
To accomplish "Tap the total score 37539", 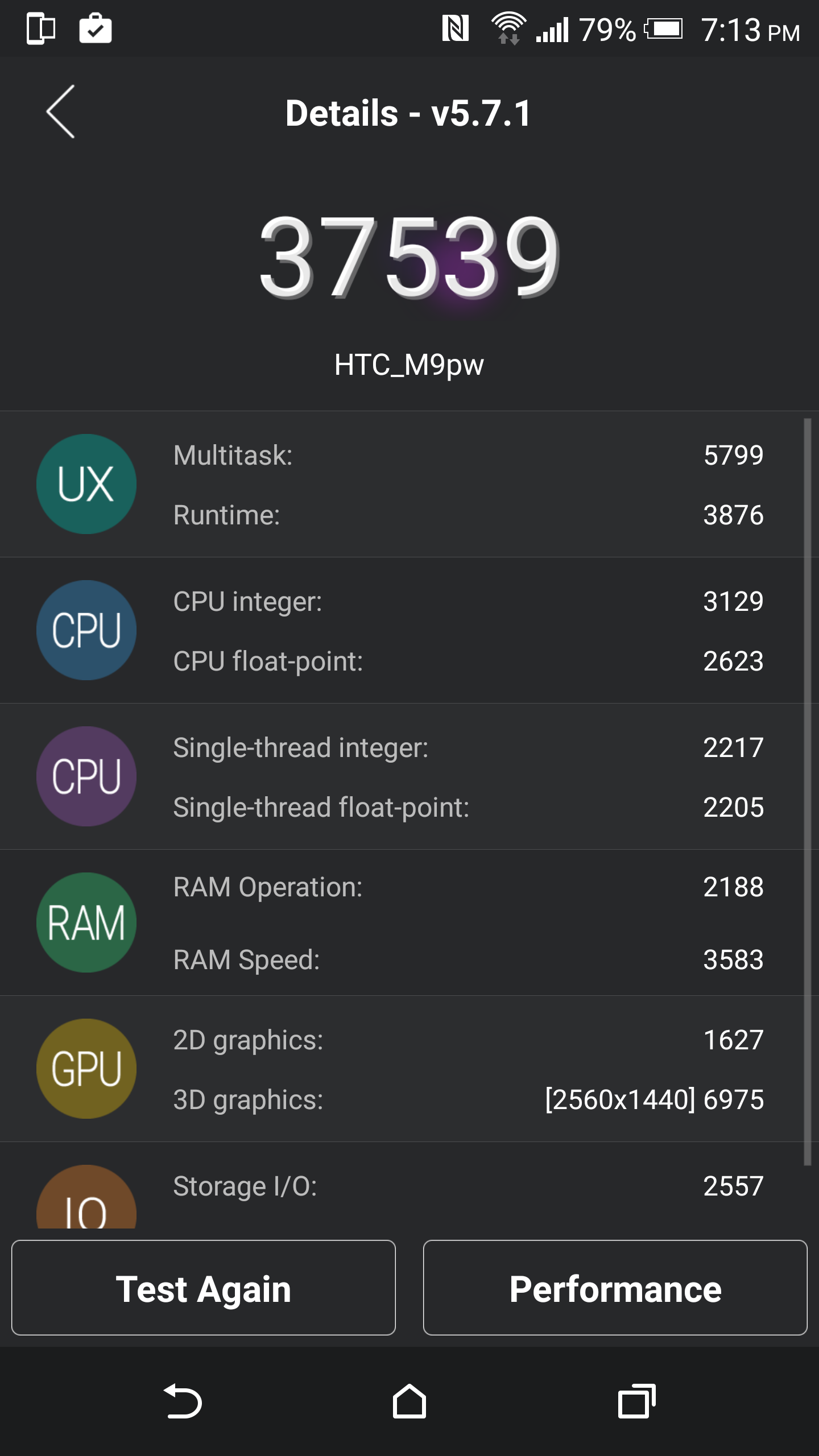I will (x=409, y=256).
